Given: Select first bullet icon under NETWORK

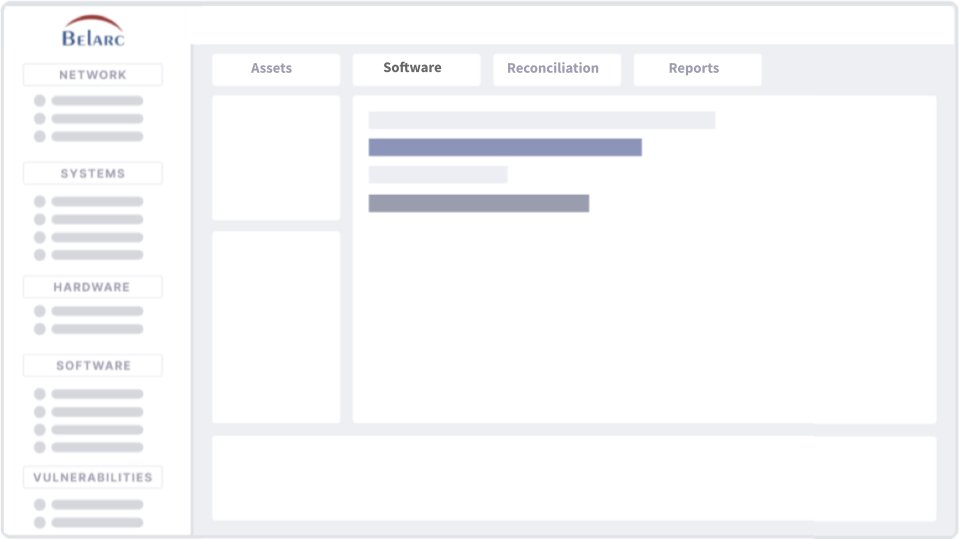Looking at the screenshot, I should [x=40, y=101].
